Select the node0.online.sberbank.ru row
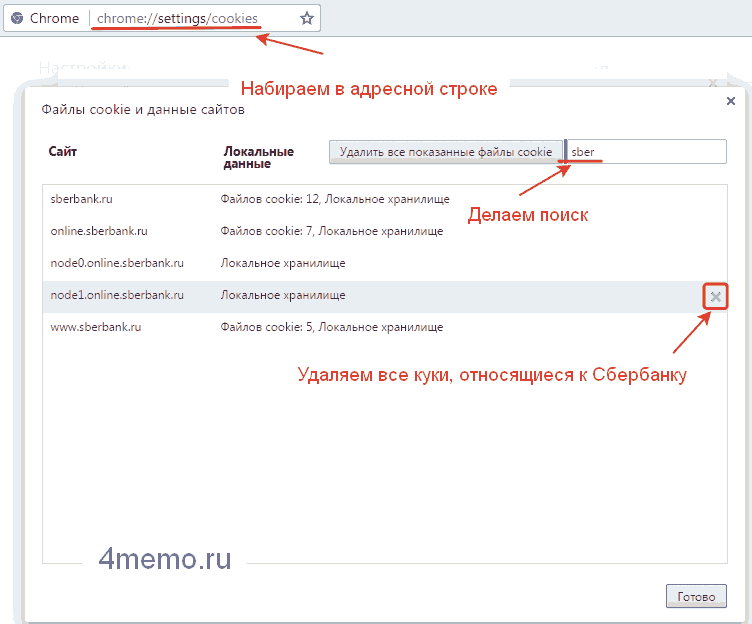752x624 pixels. coord(385,263)
